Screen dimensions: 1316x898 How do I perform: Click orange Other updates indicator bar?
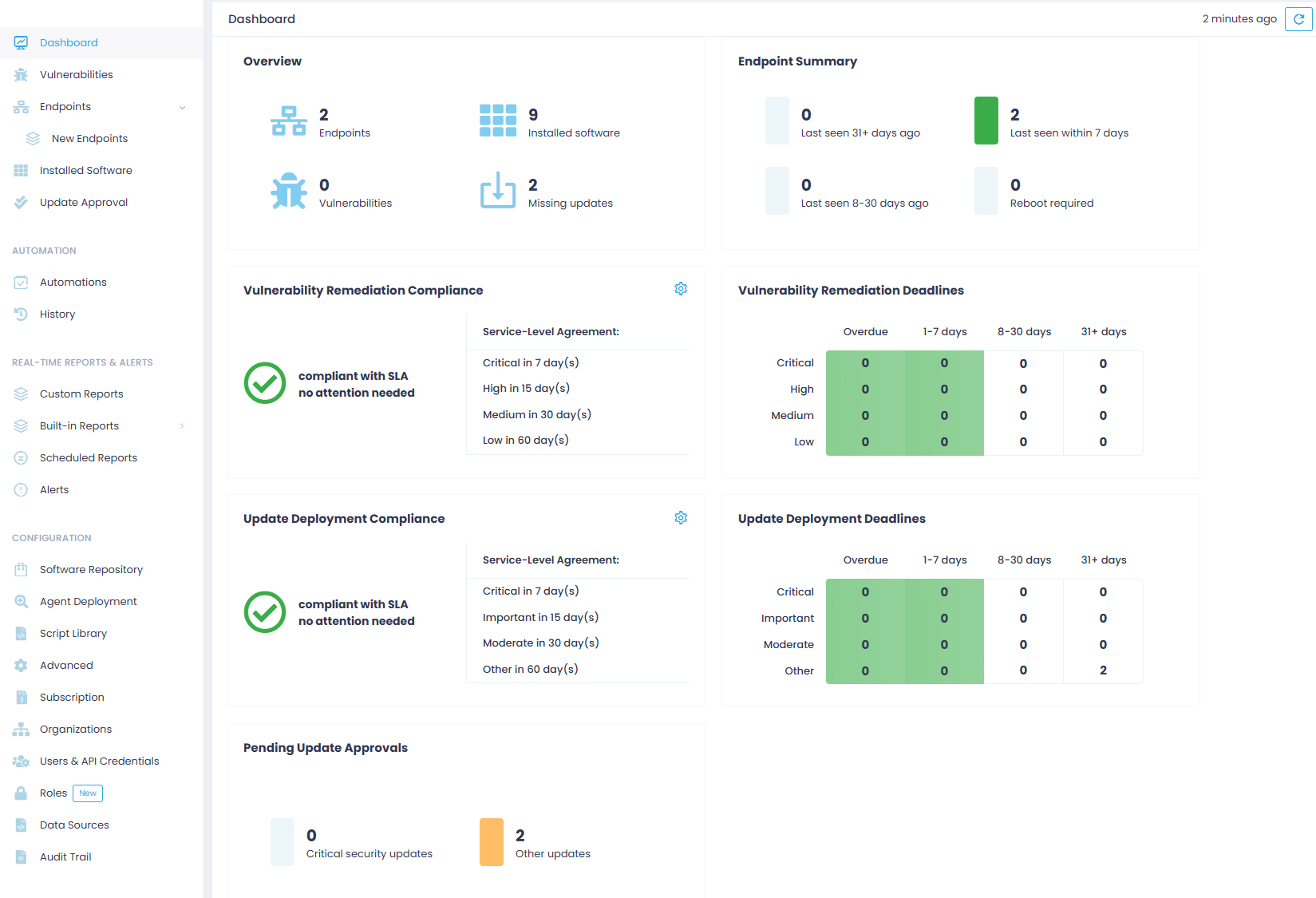[x=492, y=842]
